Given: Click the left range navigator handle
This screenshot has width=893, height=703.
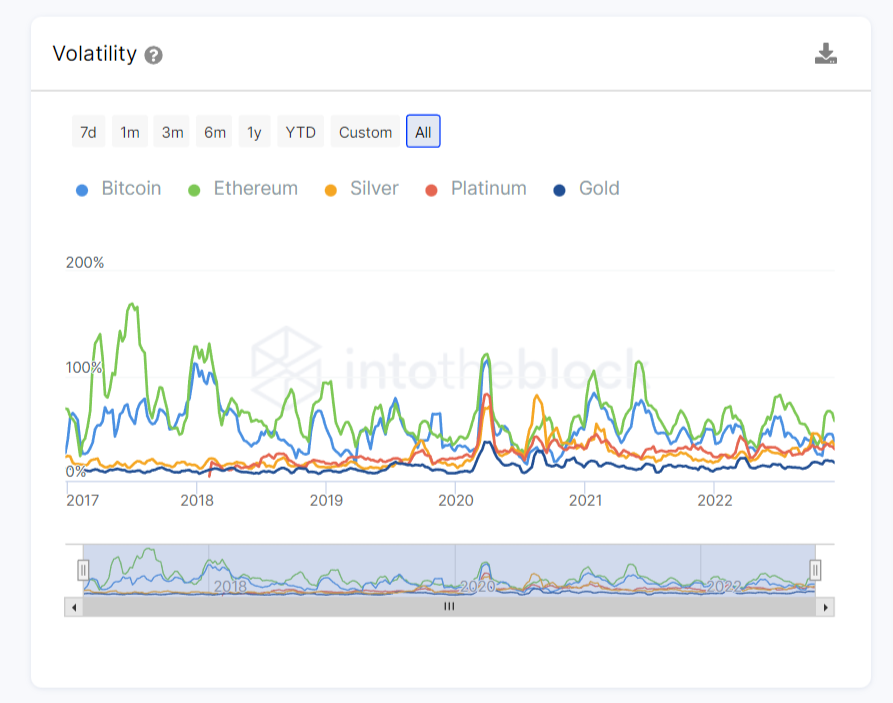Looking at the screenshot, I should click(83, 570).
